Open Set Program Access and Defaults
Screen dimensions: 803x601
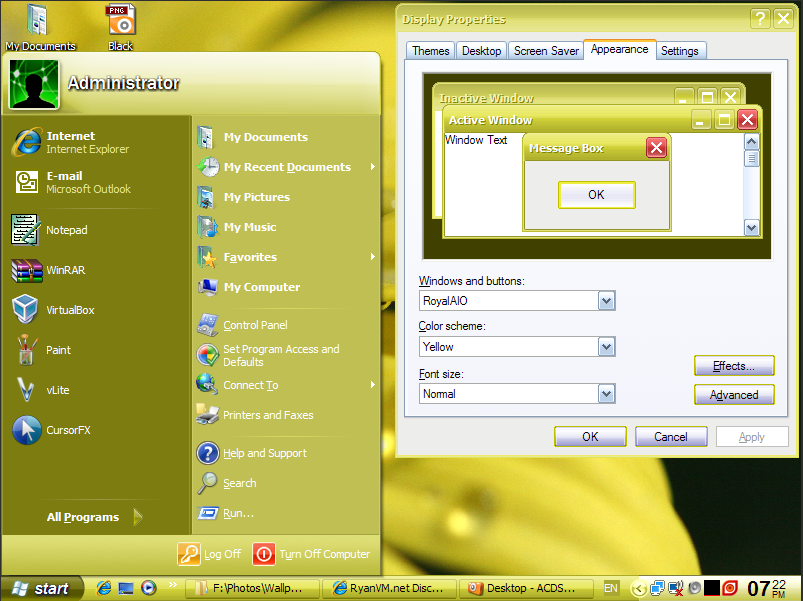pos(286,355)
